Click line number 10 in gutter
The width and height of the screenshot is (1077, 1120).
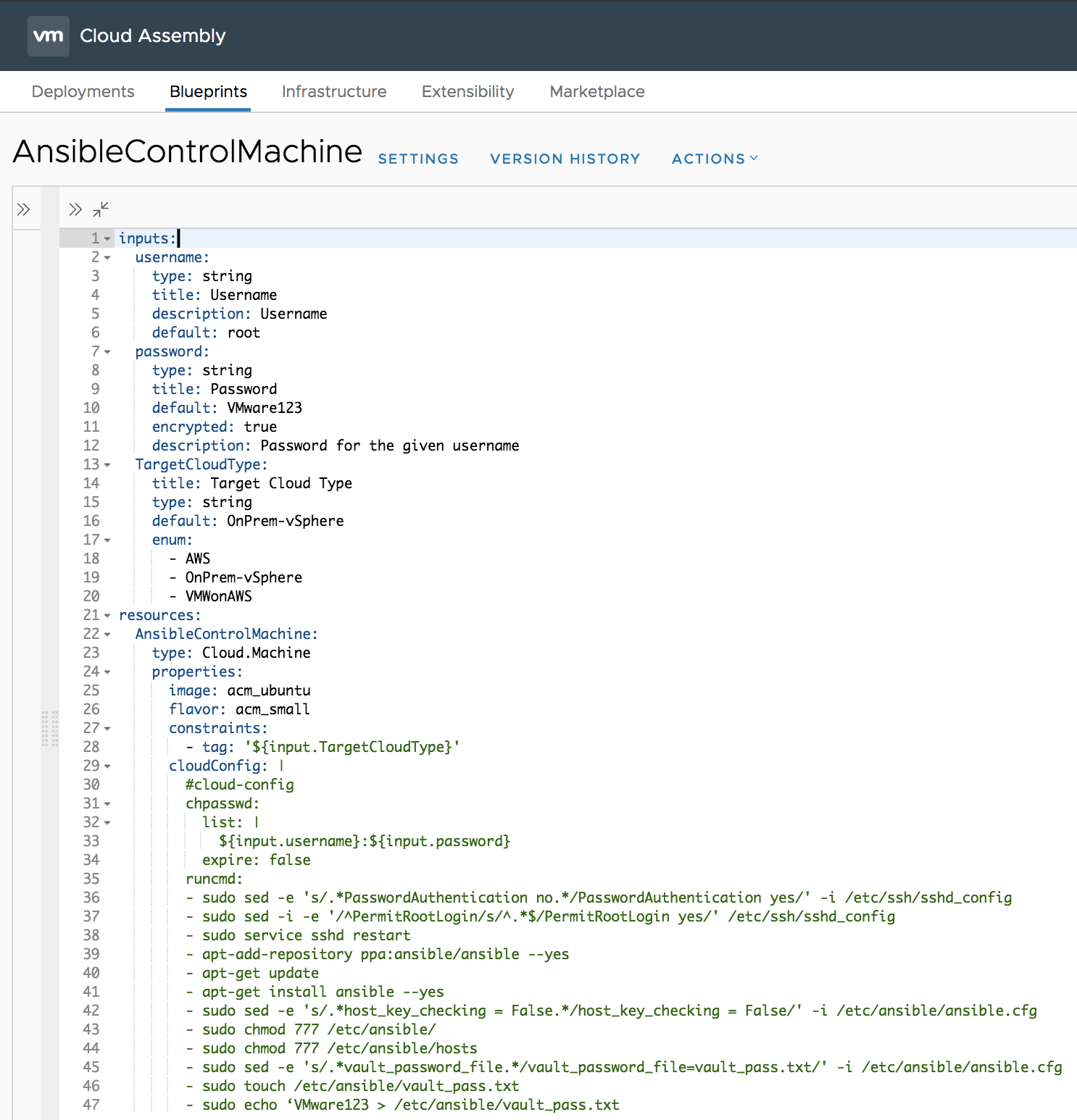91,408
